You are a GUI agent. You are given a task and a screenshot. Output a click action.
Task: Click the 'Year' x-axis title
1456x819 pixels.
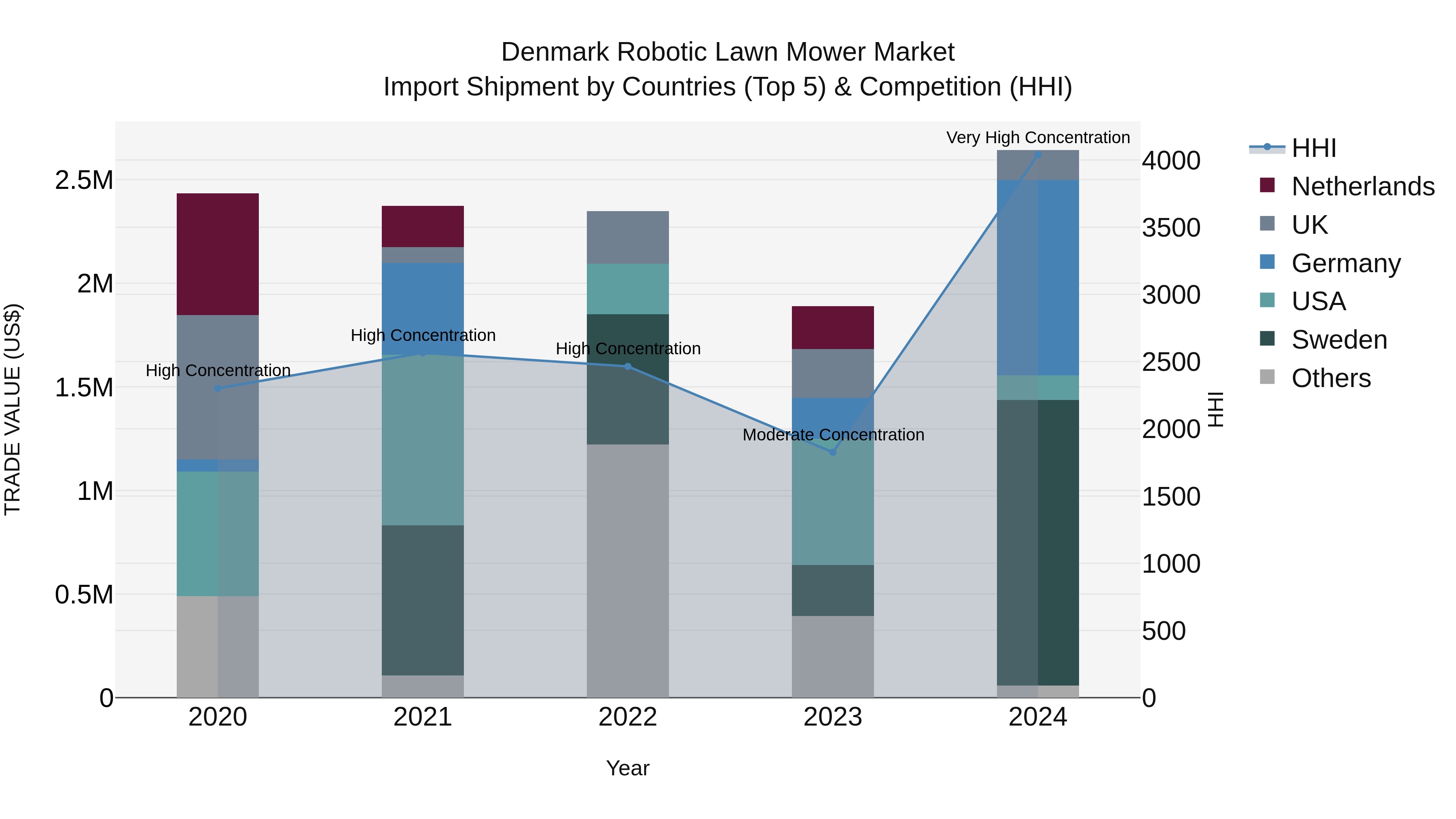click(627, 769)
